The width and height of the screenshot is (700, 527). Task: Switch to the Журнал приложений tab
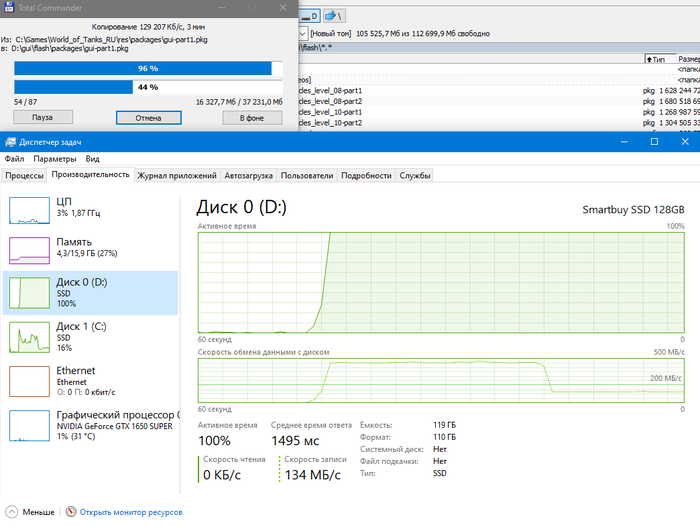177,176
